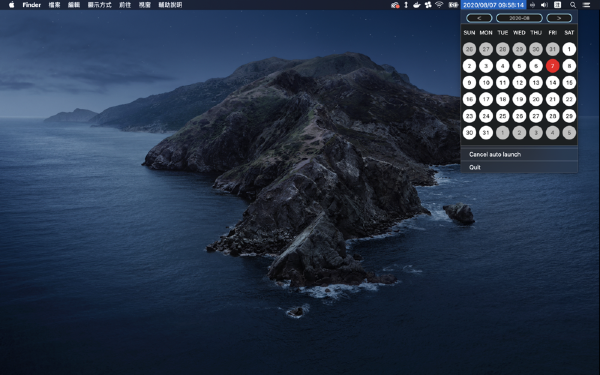The width and height of the screenshot is (600, 375).
Task: Click the fan-shaped menu bar icon
Action: 428,5
